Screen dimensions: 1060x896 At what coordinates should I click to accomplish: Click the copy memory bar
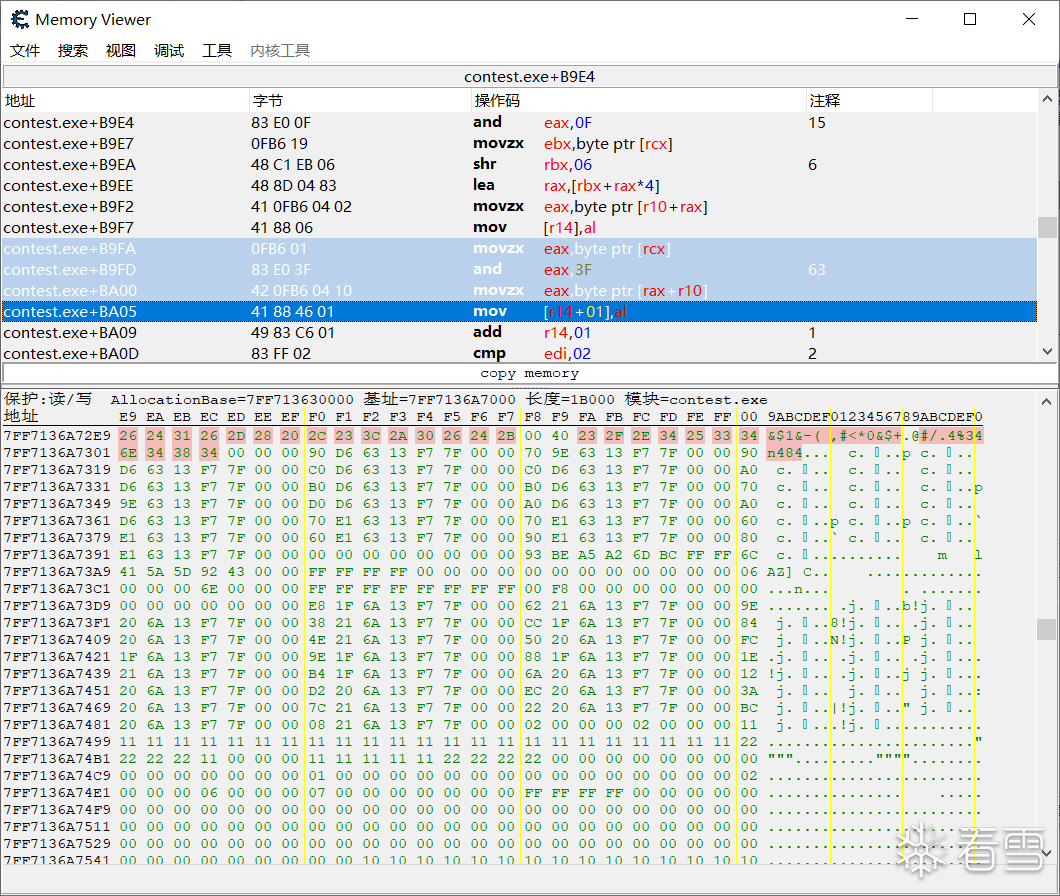point(529,373)
